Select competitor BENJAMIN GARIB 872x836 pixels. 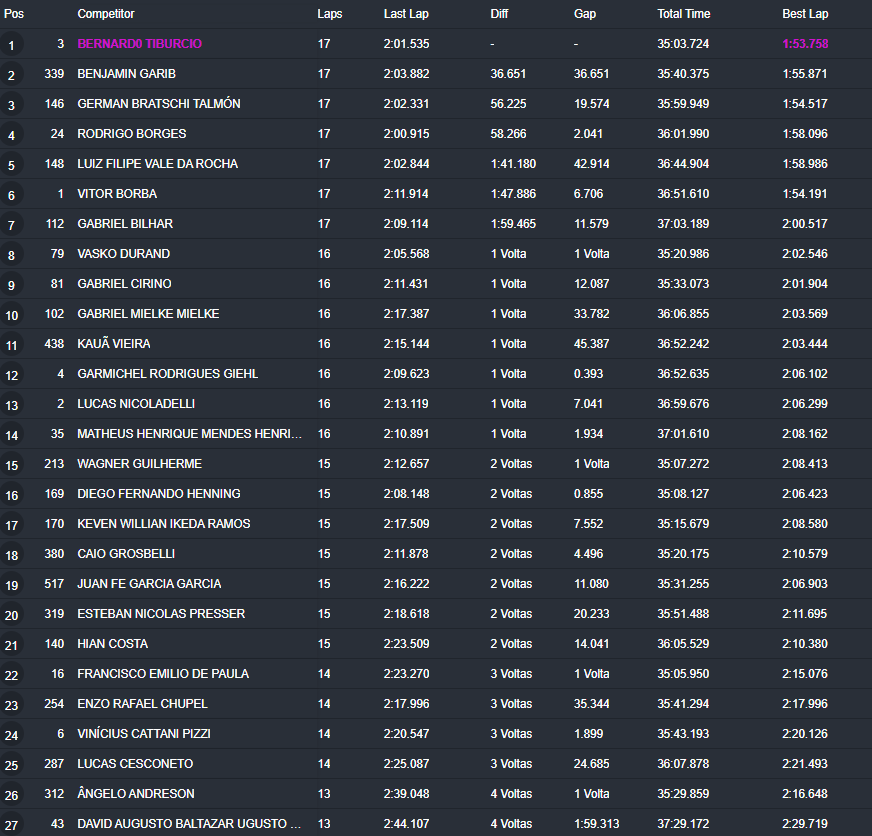(x=126, y=74)
